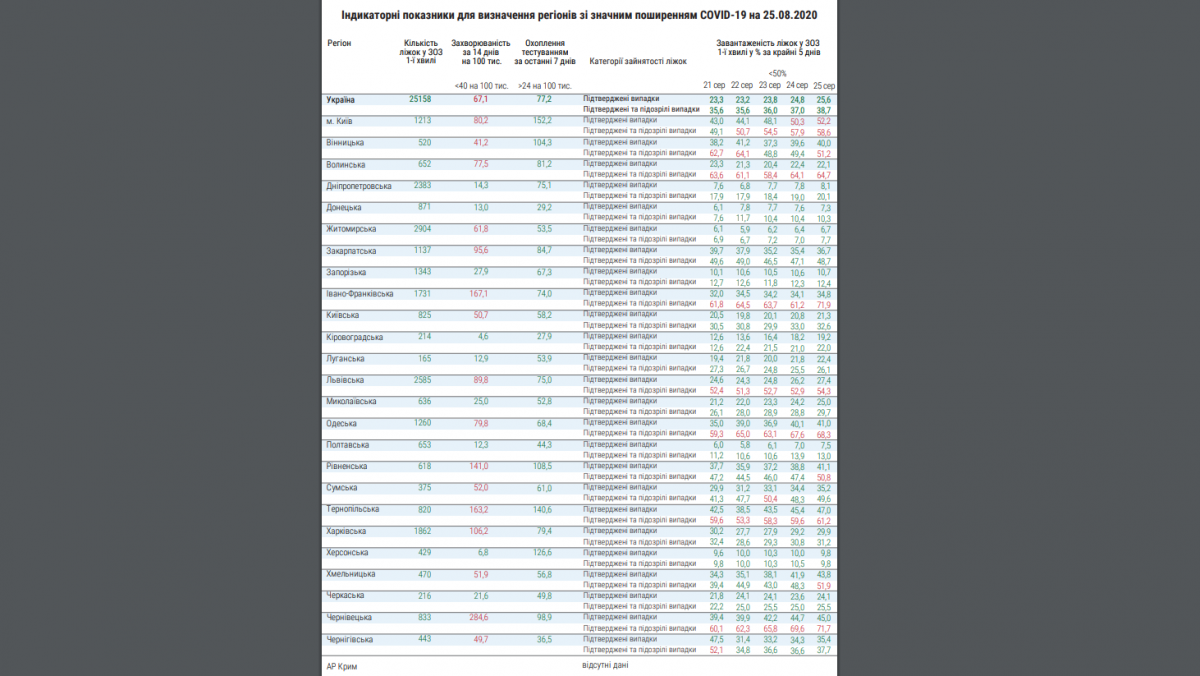Select the 'Україна' row label
The height and width of the screenshot is (676, 1200).
tap(342, 100)
